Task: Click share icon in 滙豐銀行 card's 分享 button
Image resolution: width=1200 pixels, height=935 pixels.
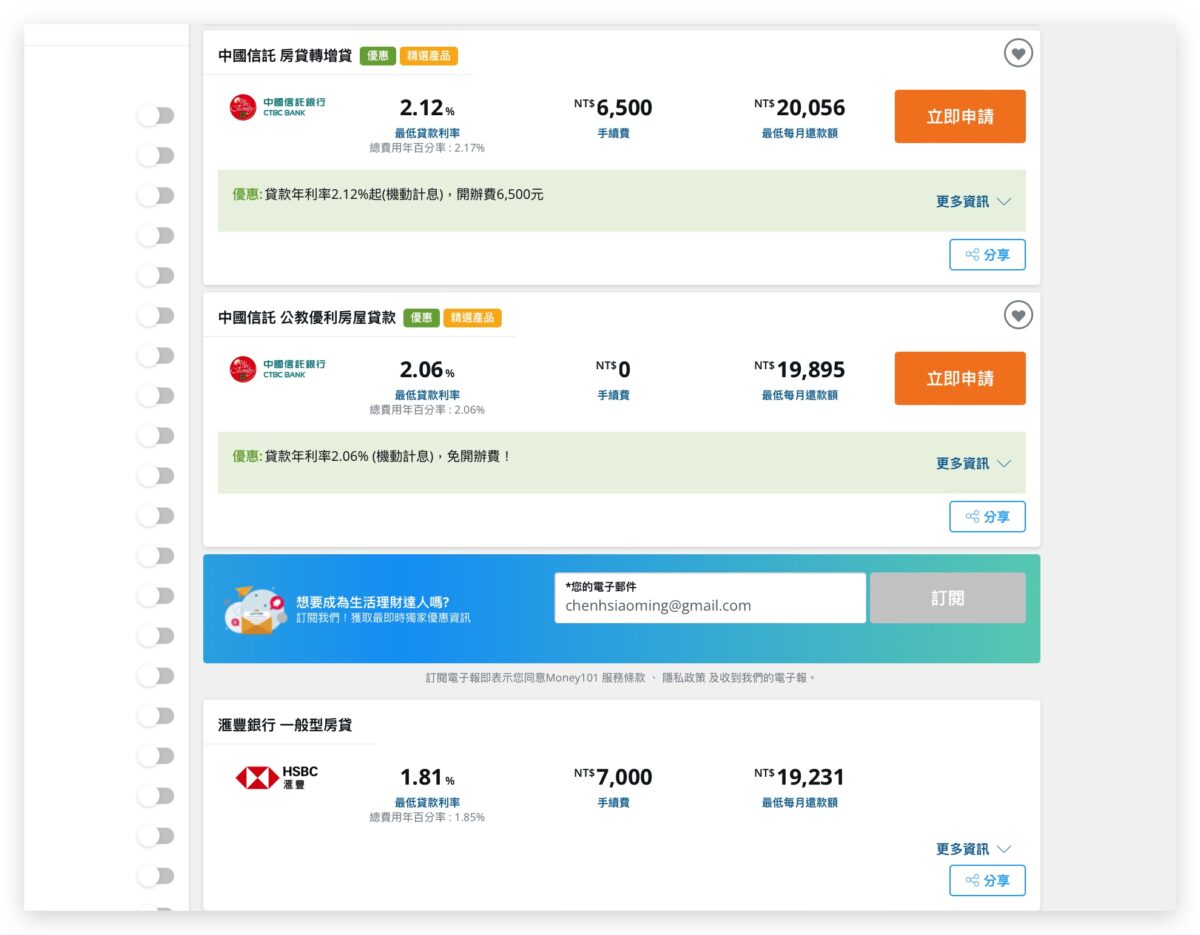Action: 972,881
